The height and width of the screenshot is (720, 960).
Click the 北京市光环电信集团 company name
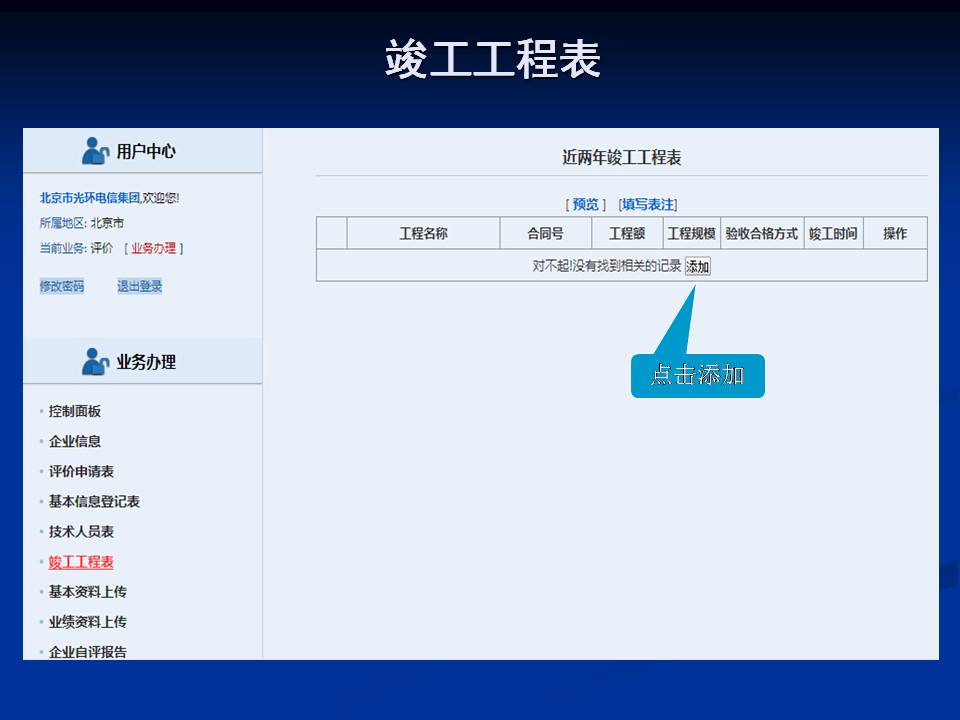coord(90,198)
